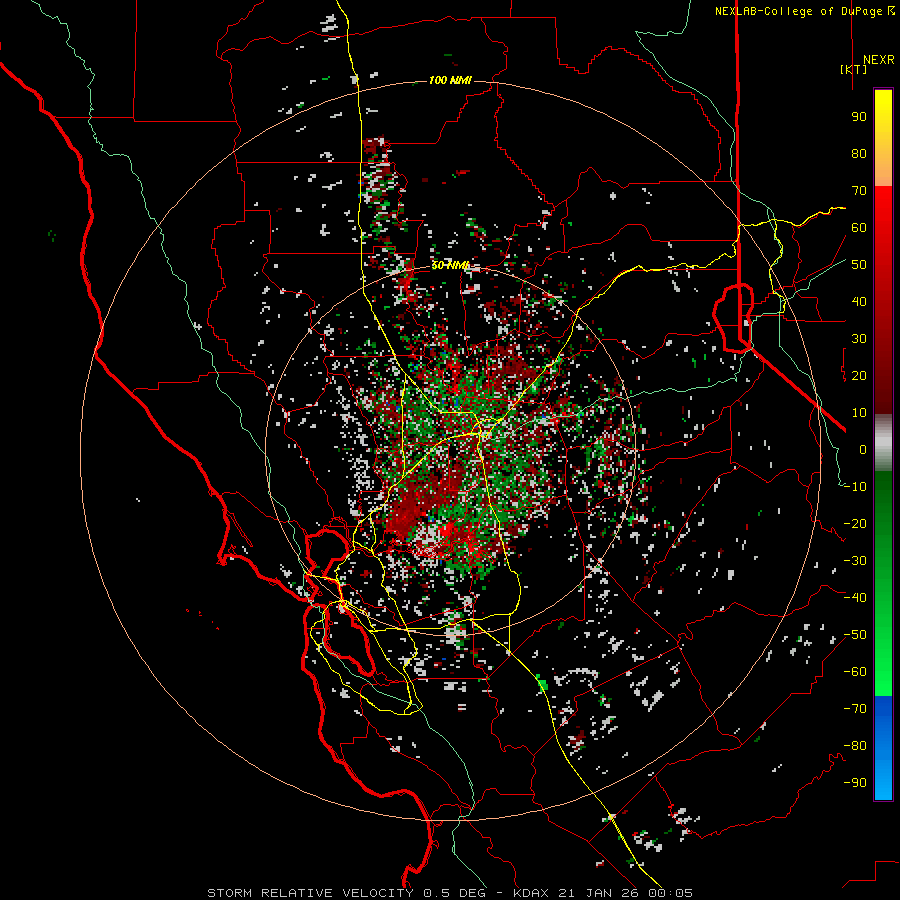This screenshot has width=900, height=900.
Task: Click the -40 value on the velocity scale
Action: (855, 598)
